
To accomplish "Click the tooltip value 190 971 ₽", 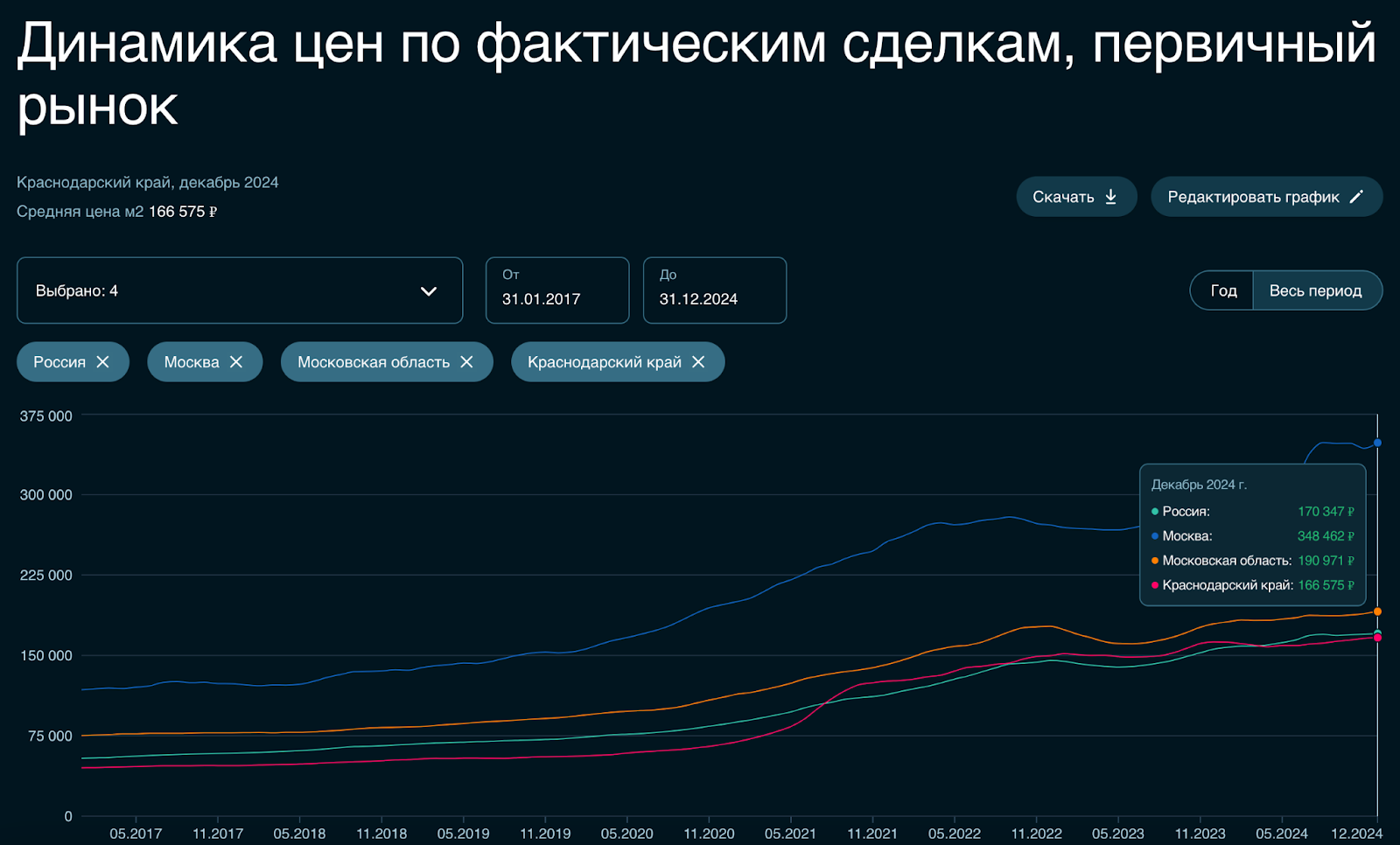I will click(x=1326, y=561).
